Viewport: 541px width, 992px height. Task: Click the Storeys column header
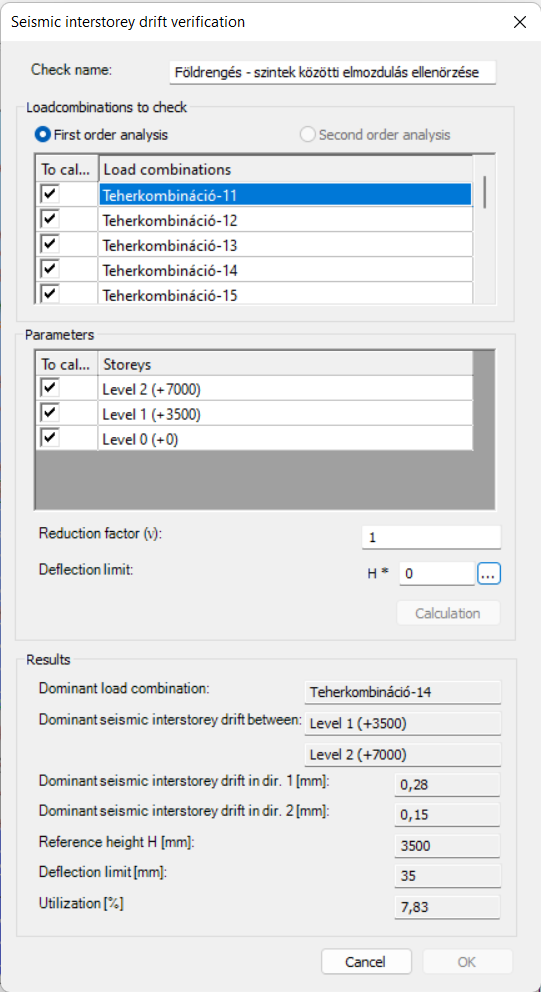coord(285,364)
